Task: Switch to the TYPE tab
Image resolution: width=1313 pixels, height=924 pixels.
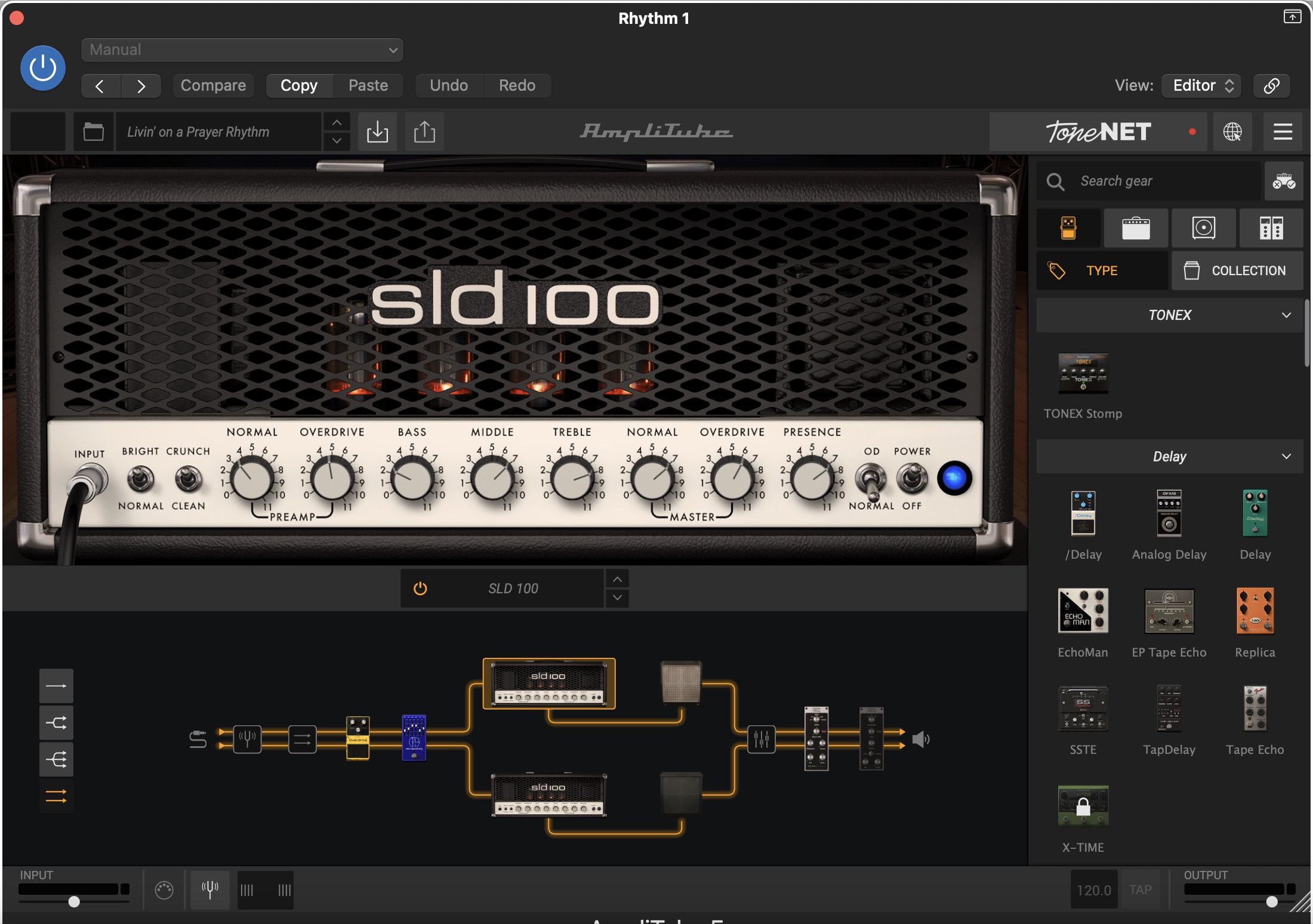Action: (1102, 271)
